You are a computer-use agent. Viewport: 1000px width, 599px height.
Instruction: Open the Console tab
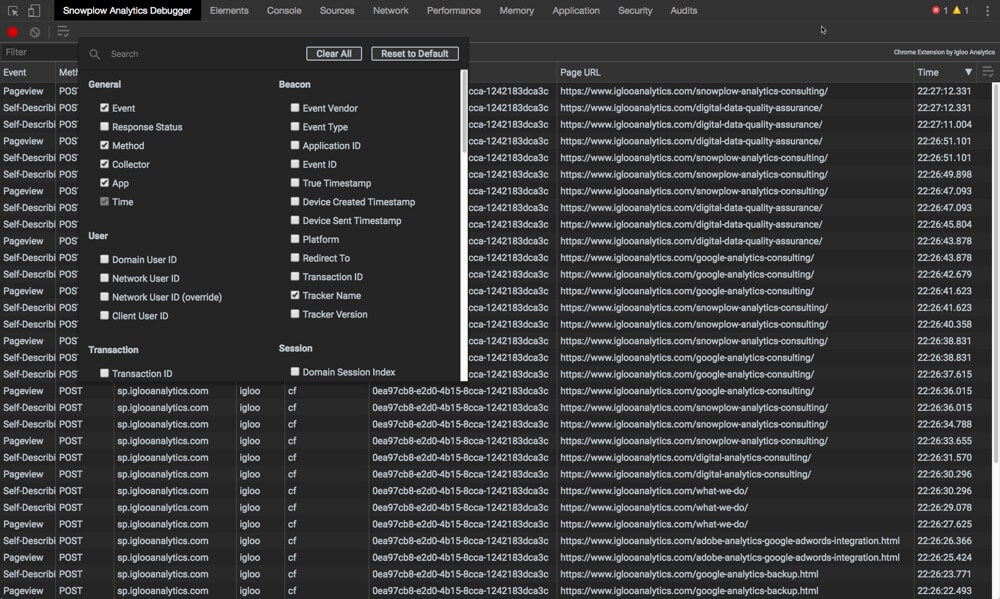284,10
